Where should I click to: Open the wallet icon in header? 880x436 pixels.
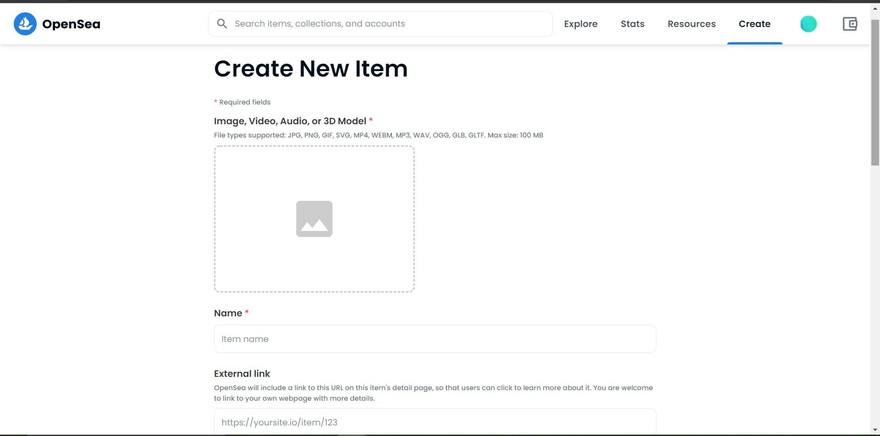[849, 24]
